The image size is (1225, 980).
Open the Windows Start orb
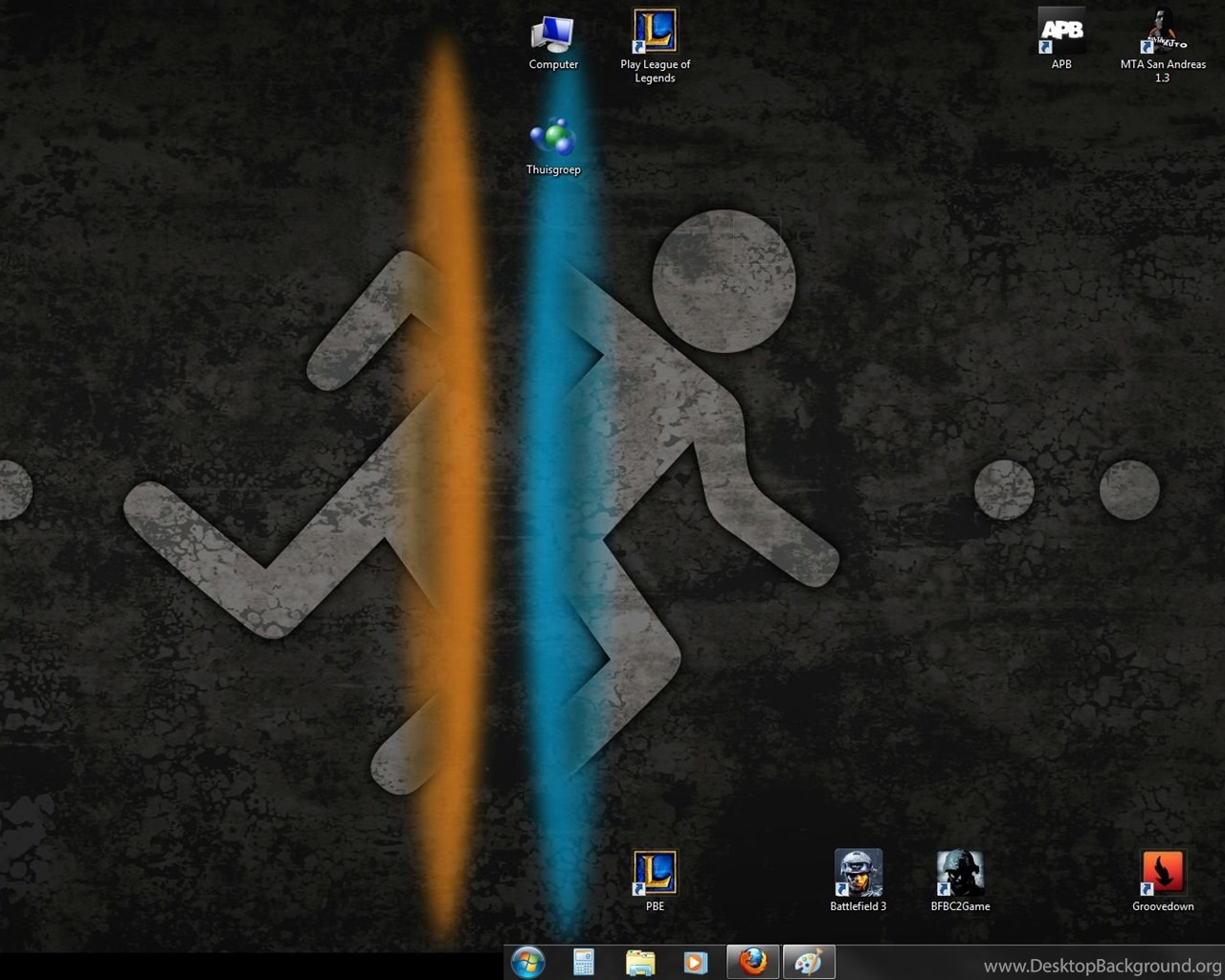pyautogui.click(x=528, y=962)
